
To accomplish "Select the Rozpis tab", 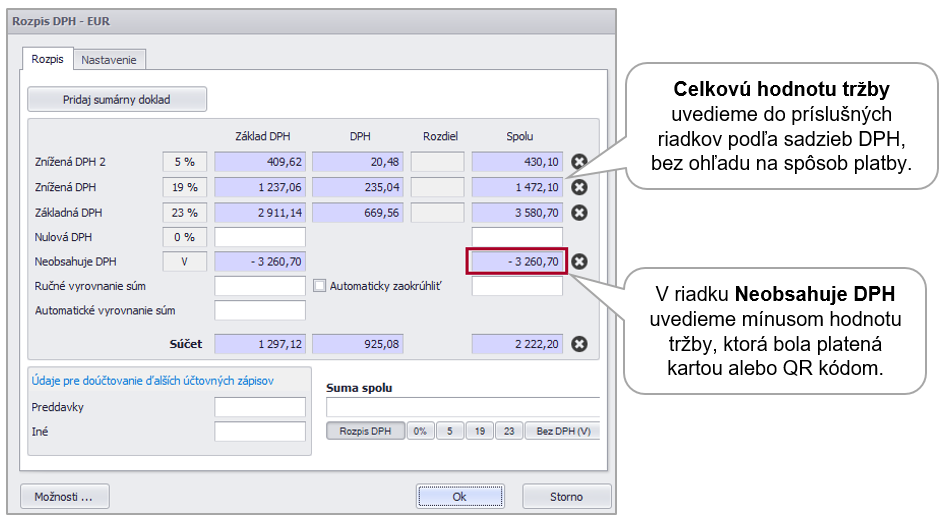I will pyautogui.click(x=47, y=60).
